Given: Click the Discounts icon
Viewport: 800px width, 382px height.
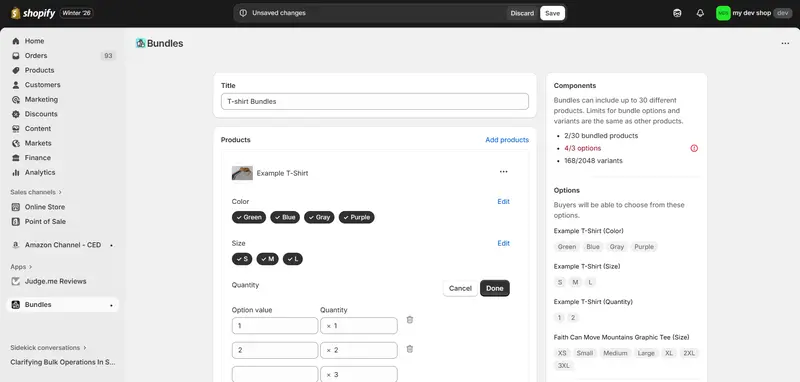Looking at the screenshot, I should click(16, 114).
